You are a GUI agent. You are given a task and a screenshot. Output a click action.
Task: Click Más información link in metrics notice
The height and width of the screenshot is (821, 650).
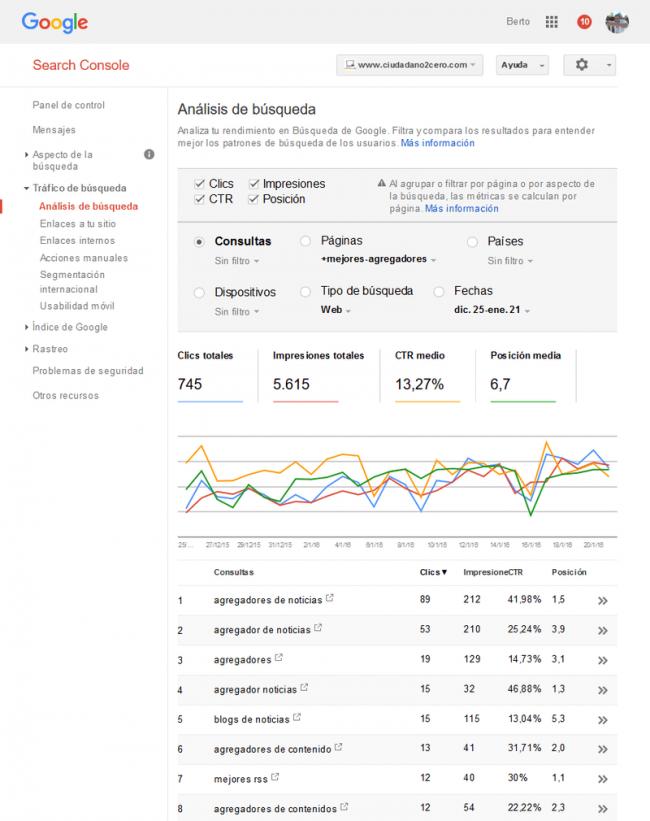tap(461, 208)
